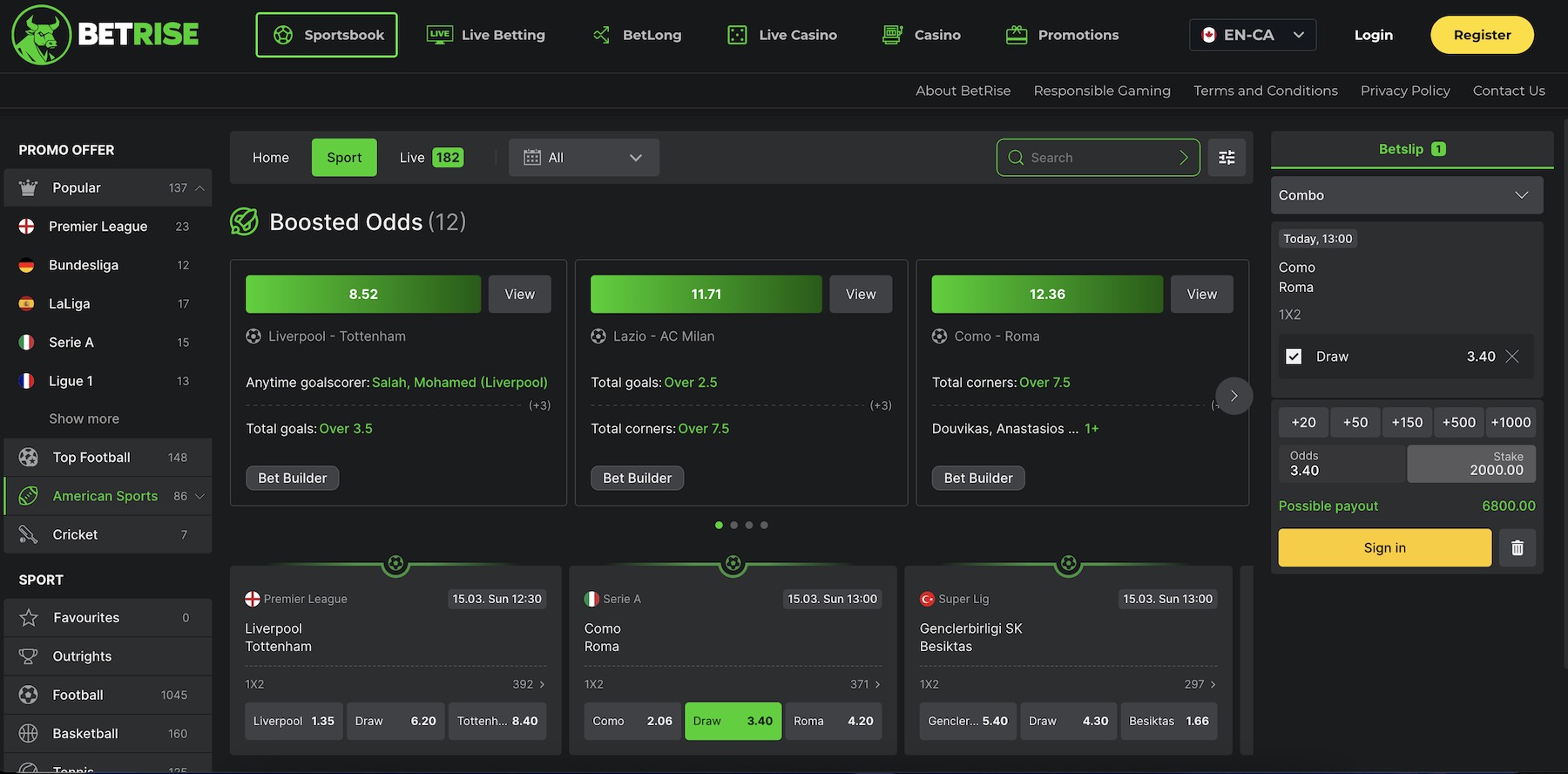Select Liverpool 1.35 odds
The width and height of the screenshot is (1568, 774).
294,721
